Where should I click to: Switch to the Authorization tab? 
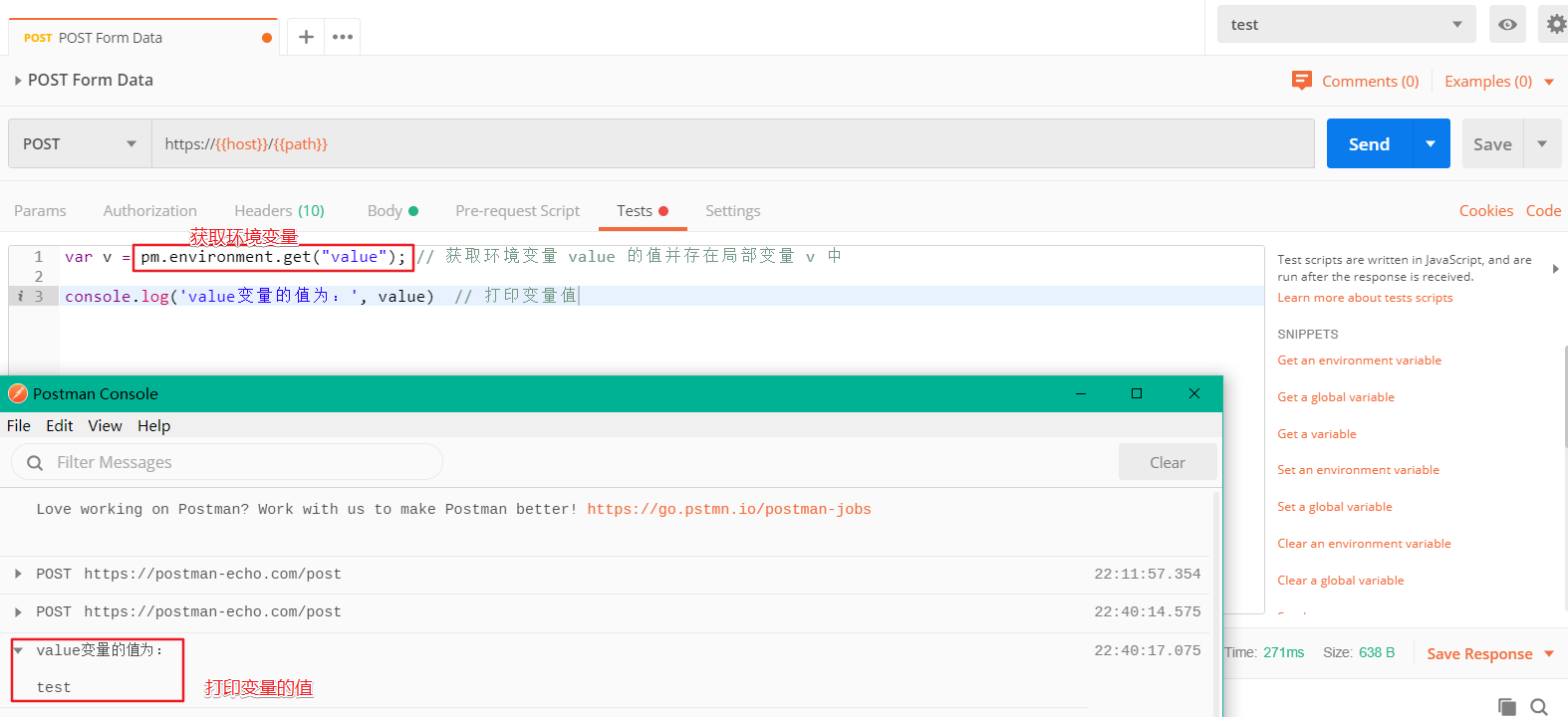150,211
